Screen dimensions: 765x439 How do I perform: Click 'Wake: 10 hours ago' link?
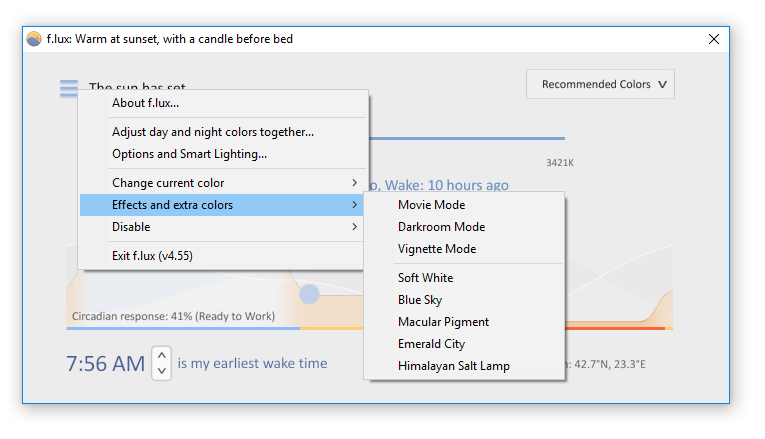(x=446, y=185)
